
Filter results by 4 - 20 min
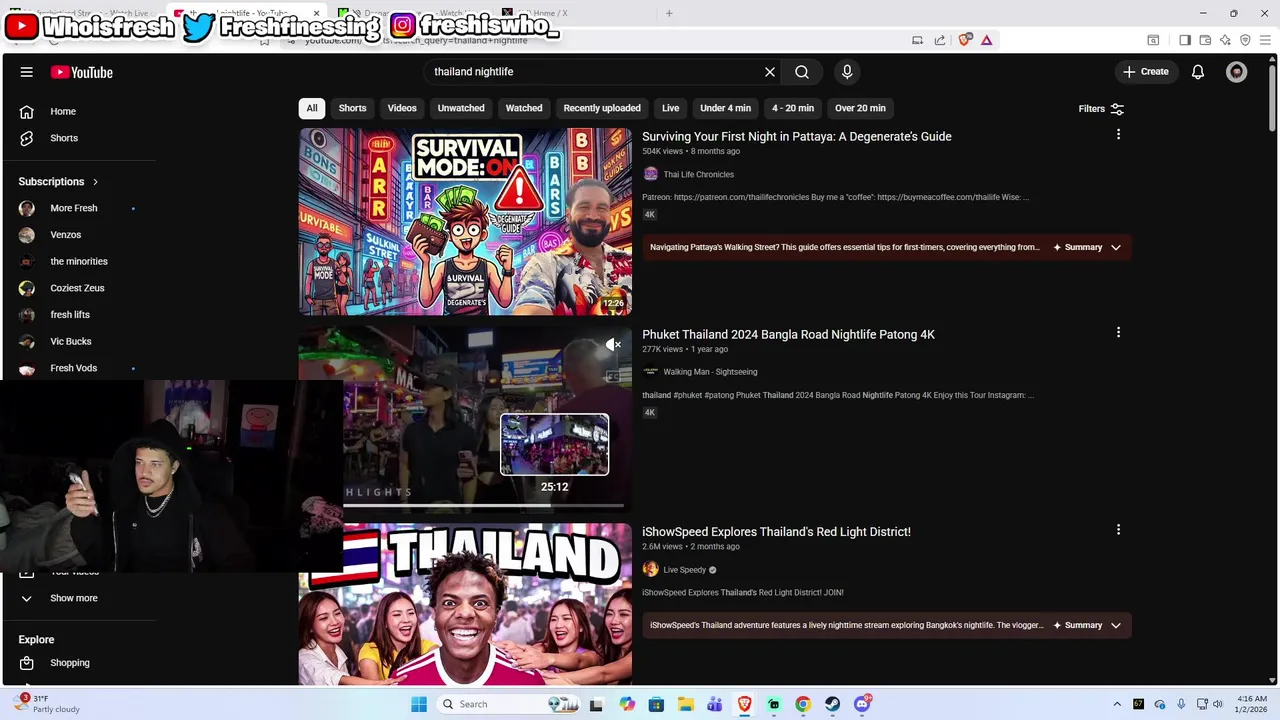(x=793, y=108)
